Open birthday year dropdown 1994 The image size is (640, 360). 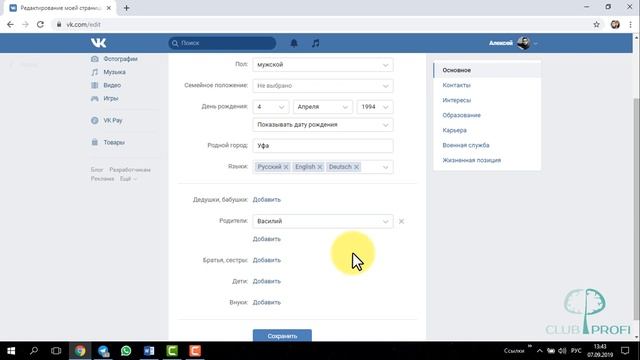375,107
